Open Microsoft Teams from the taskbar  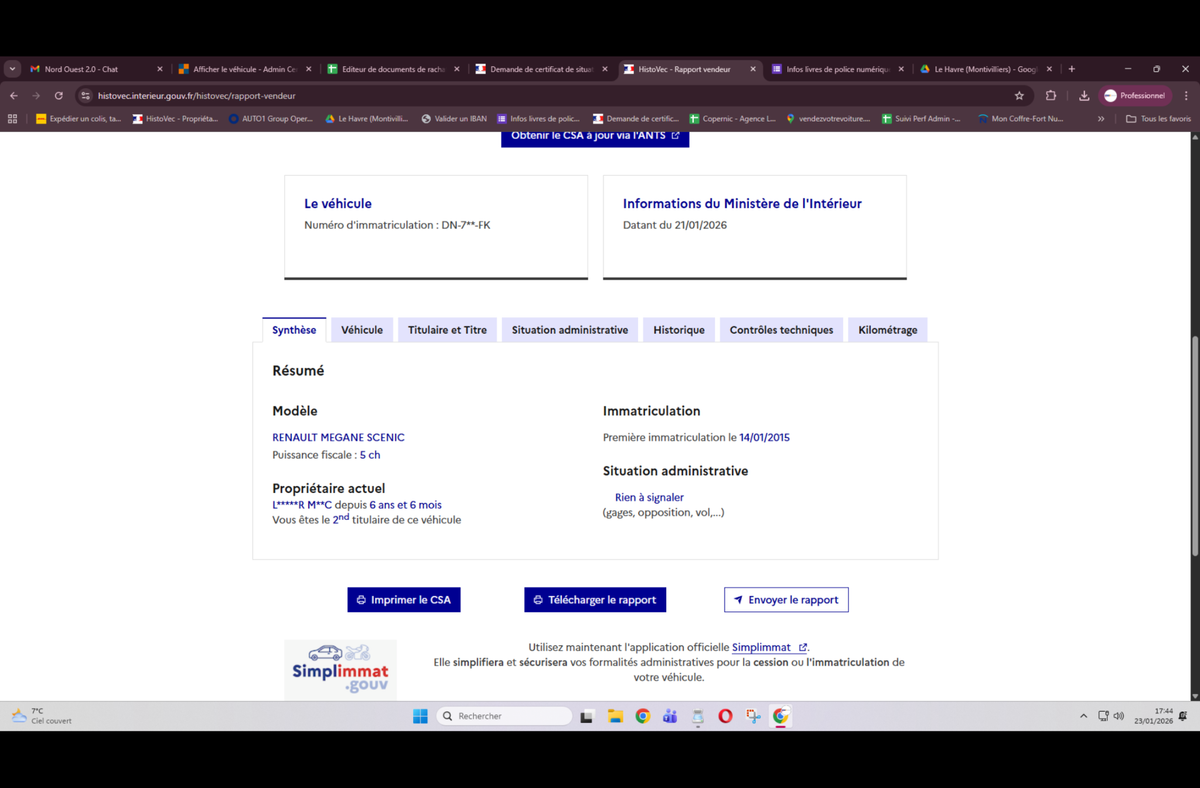coord(670,716)
